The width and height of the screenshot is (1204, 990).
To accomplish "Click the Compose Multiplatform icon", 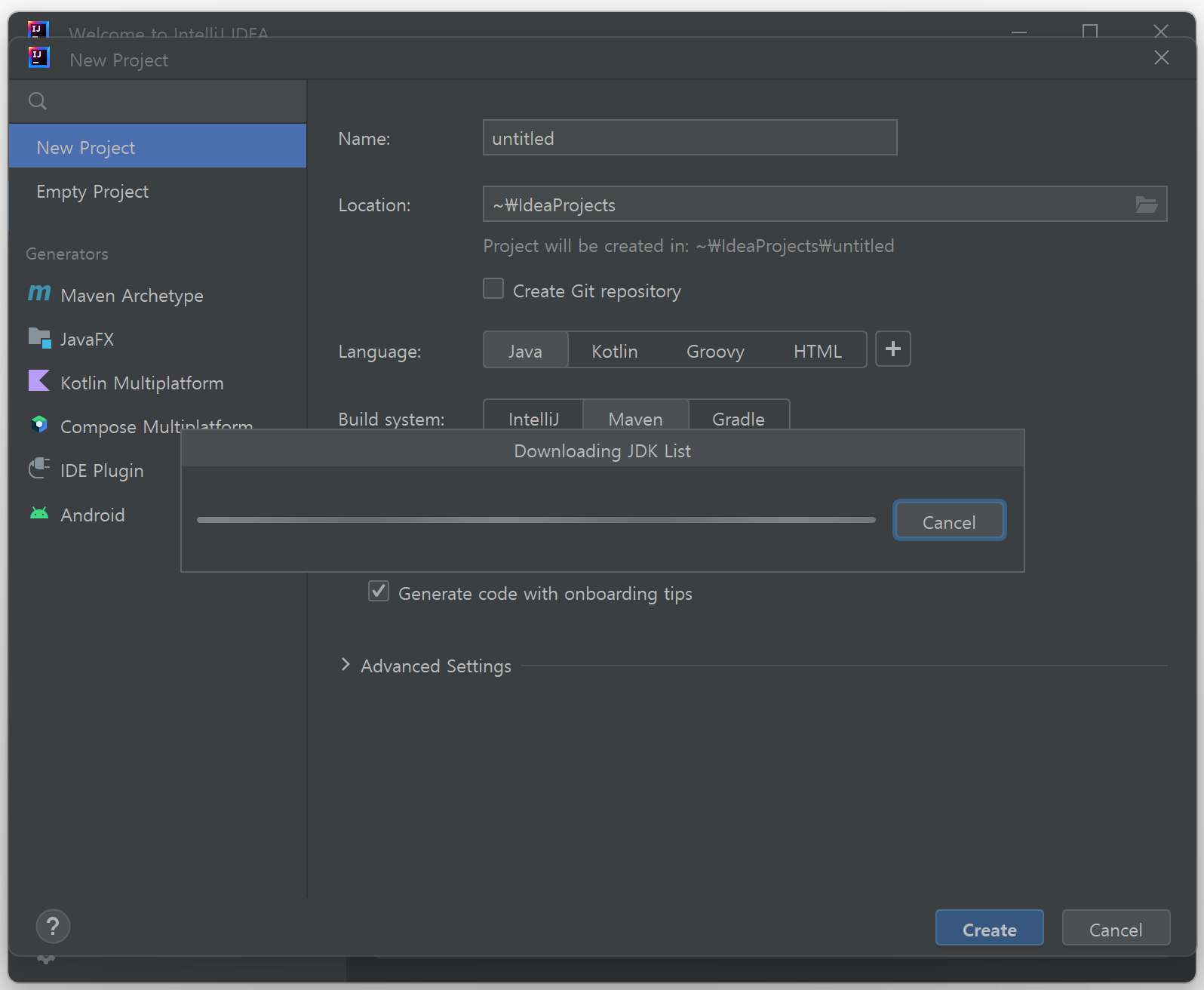I will [x=39, y=425].
